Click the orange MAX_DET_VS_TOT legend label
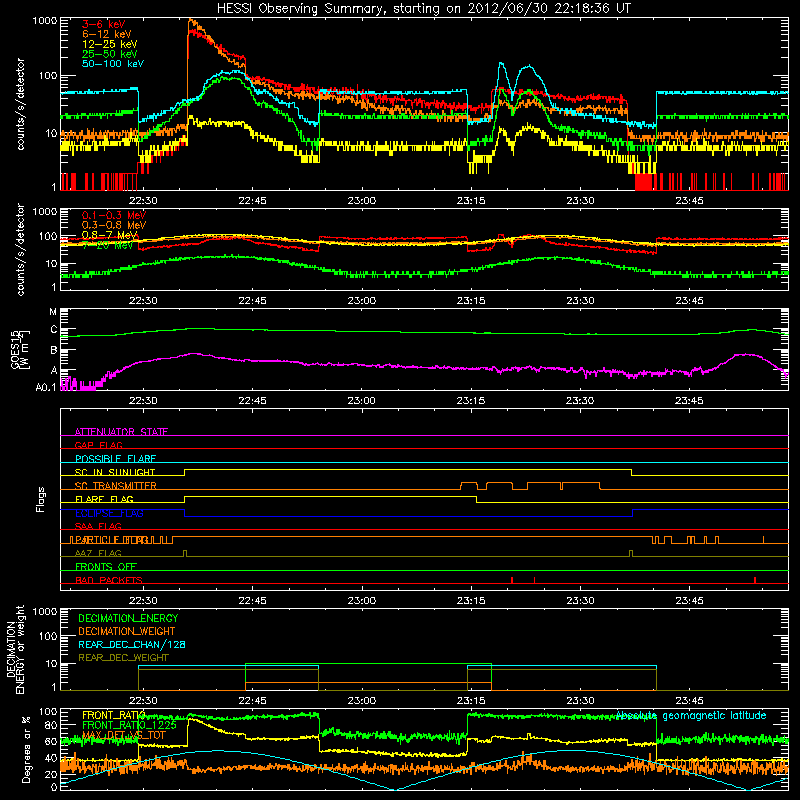Viewport: 800px width, 800px height. pyautogui.click(x=124, y=735)
